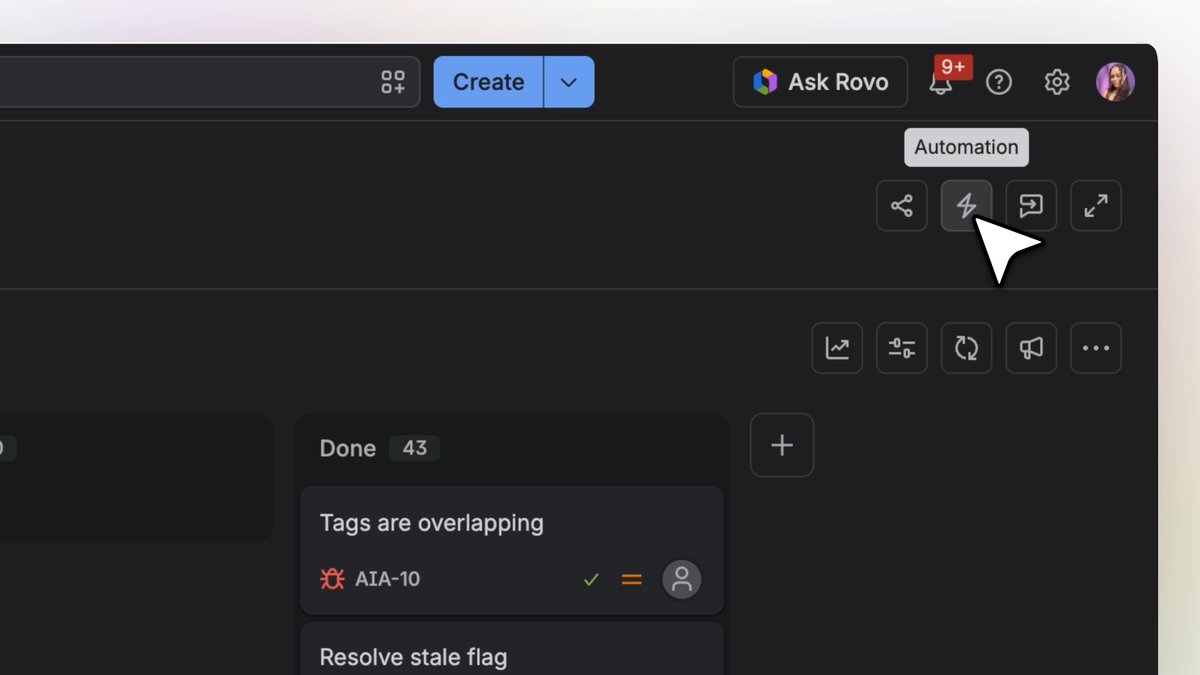Open the Resolve stale flag card
The image size is (1200, 675).
click(512, 648)
